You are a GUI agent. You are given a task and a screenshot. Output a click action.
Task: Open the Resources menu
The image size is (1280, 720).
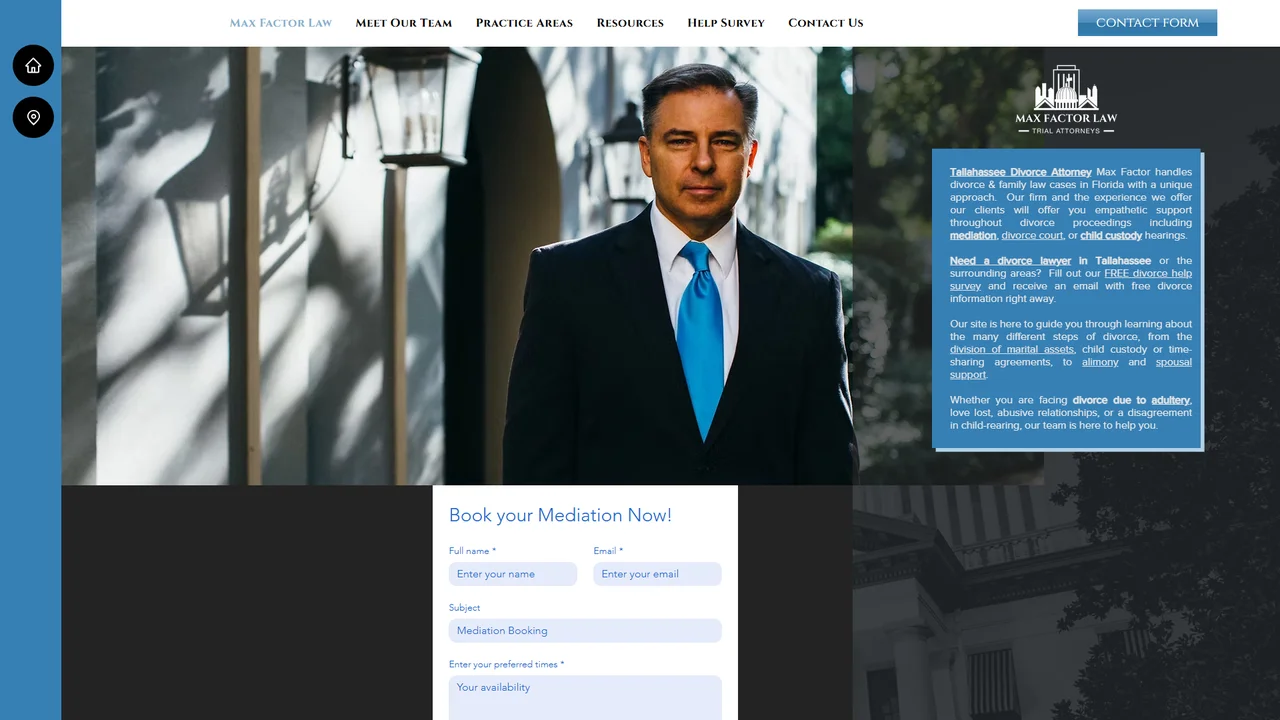click(630, 23)
